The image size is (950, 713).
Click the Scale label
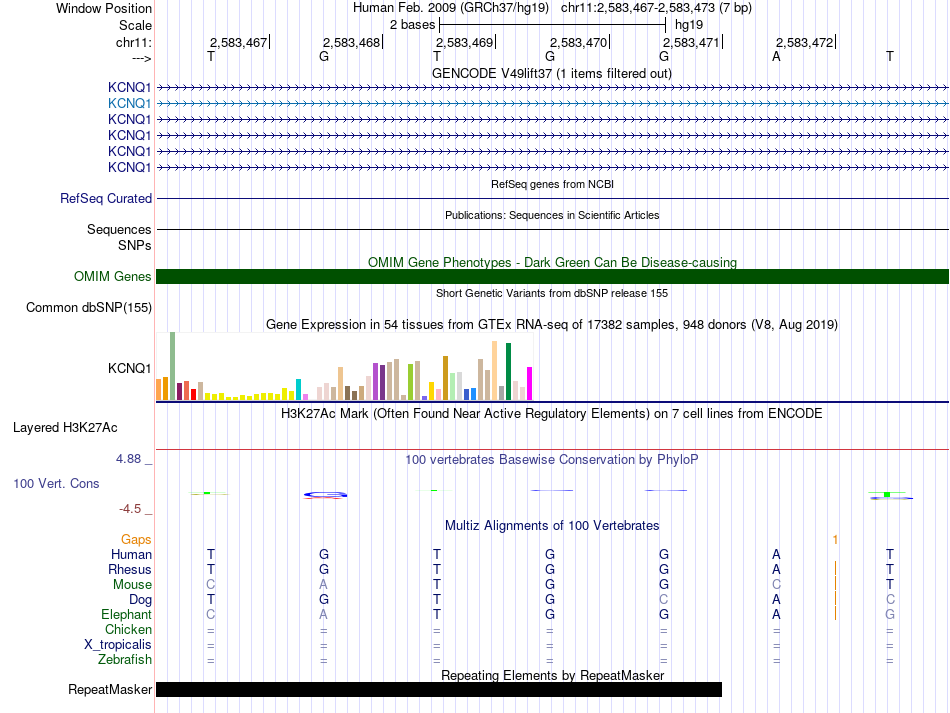[135, 26]
